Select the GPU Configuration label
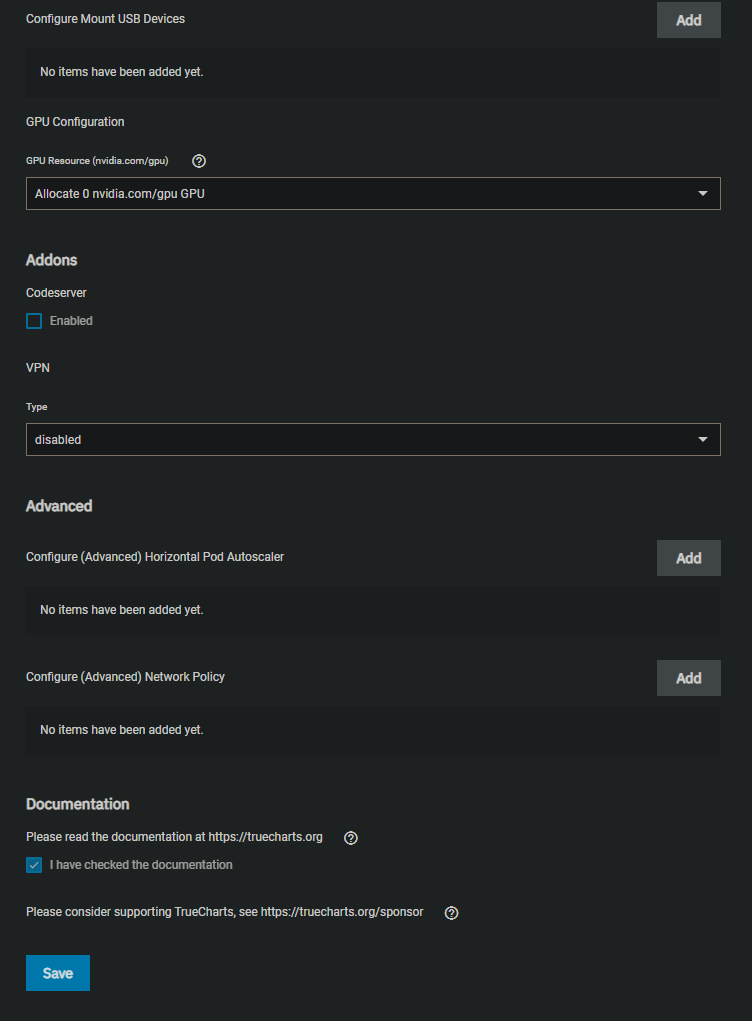Viewport: 752px width, 1021px height. 74,121
